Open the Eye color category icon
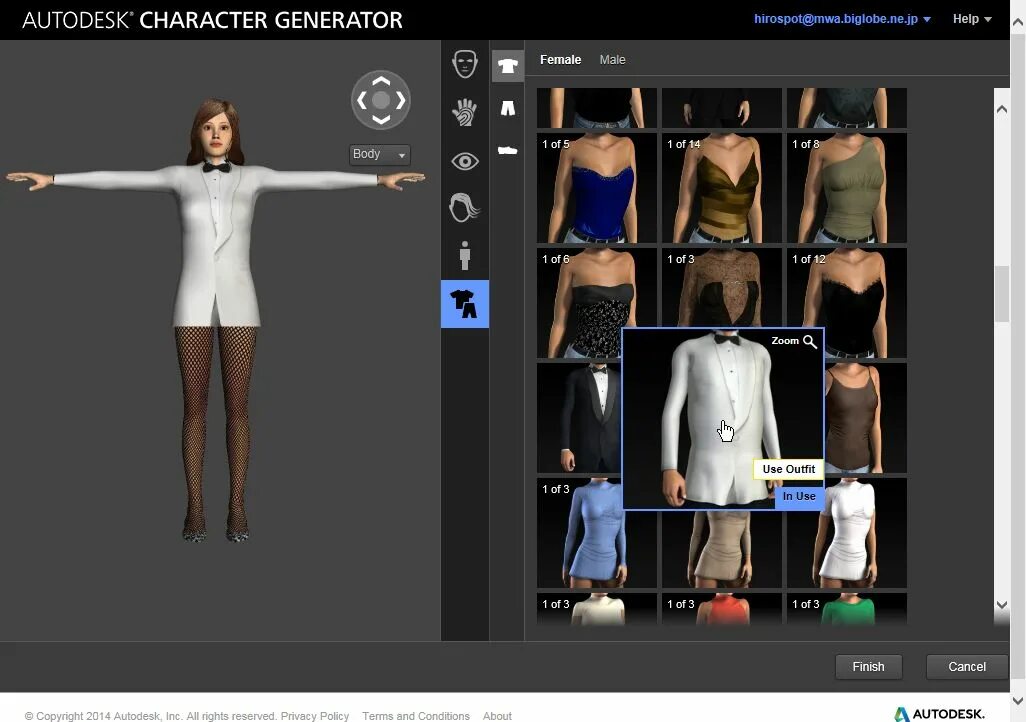The height and width of the screenshot is (722, 1026). point(465,161)
